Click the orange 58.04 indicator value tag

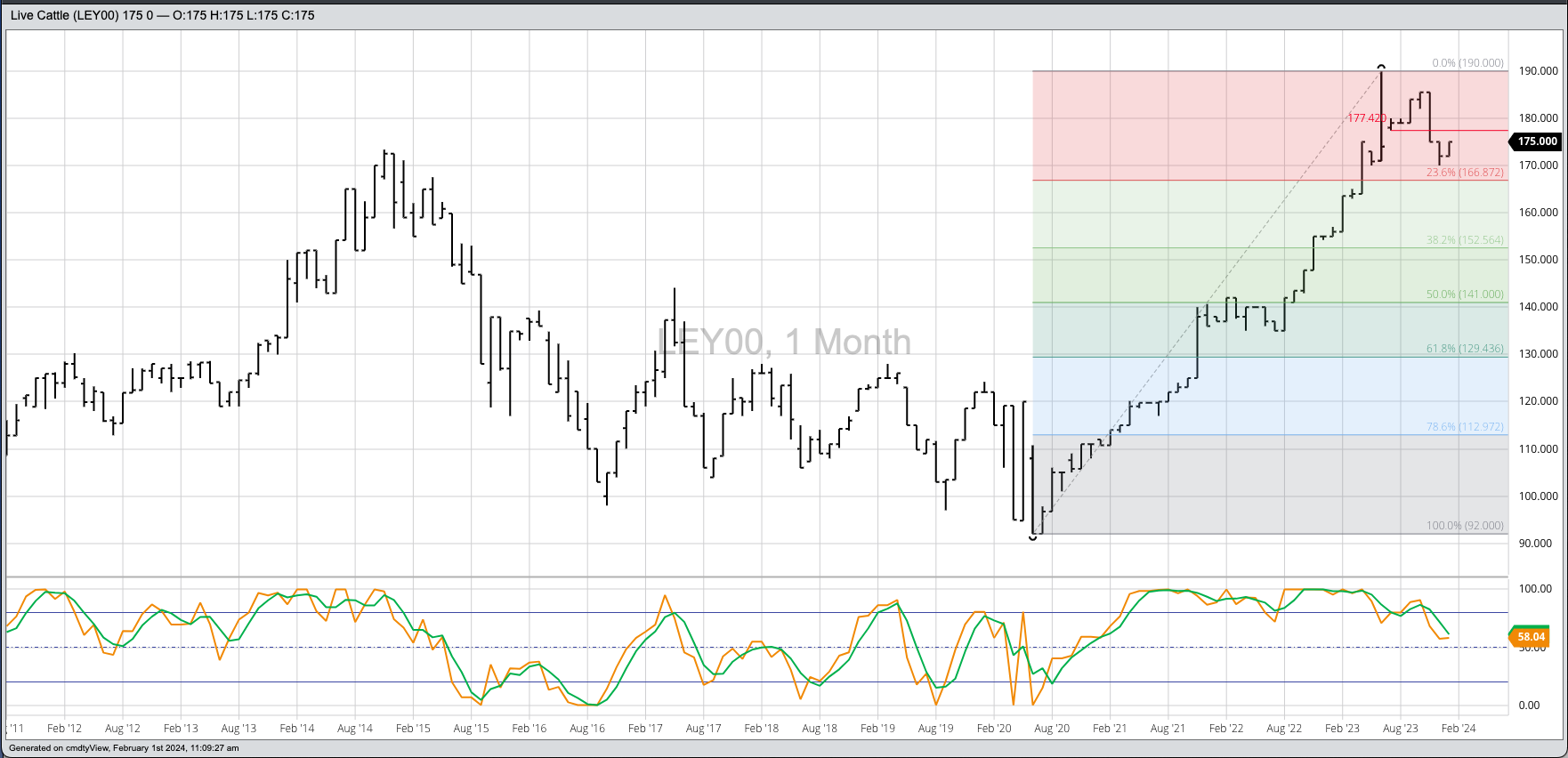coord(1531,637)
